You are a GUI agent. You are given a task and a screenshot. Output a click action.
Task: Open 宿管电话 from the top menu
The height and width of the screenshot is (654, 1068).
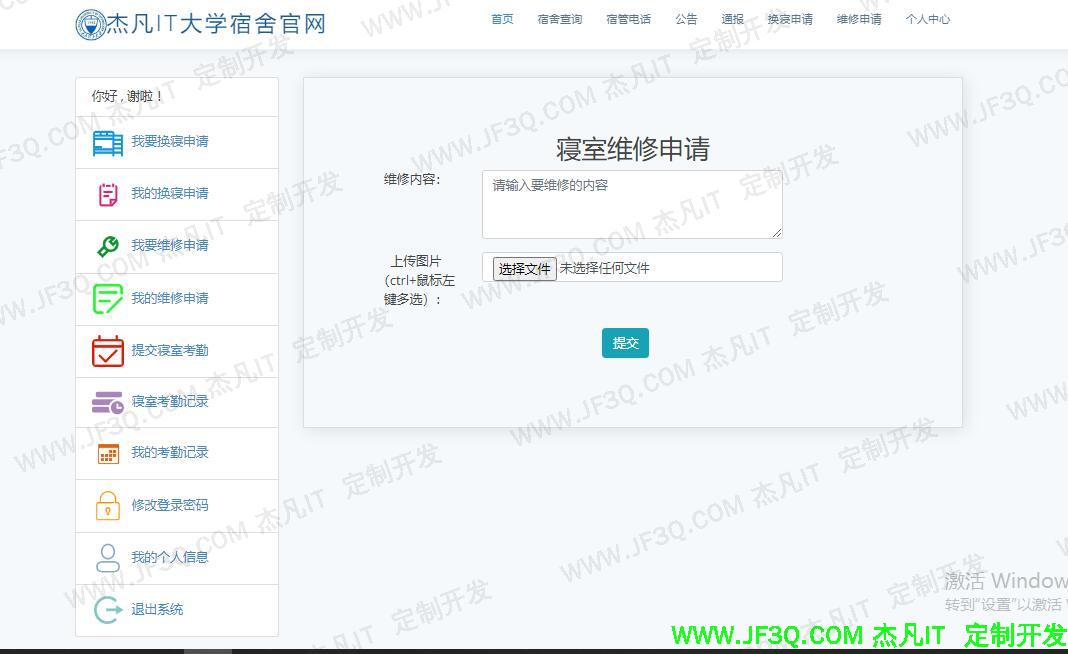(x=628, y=19)
